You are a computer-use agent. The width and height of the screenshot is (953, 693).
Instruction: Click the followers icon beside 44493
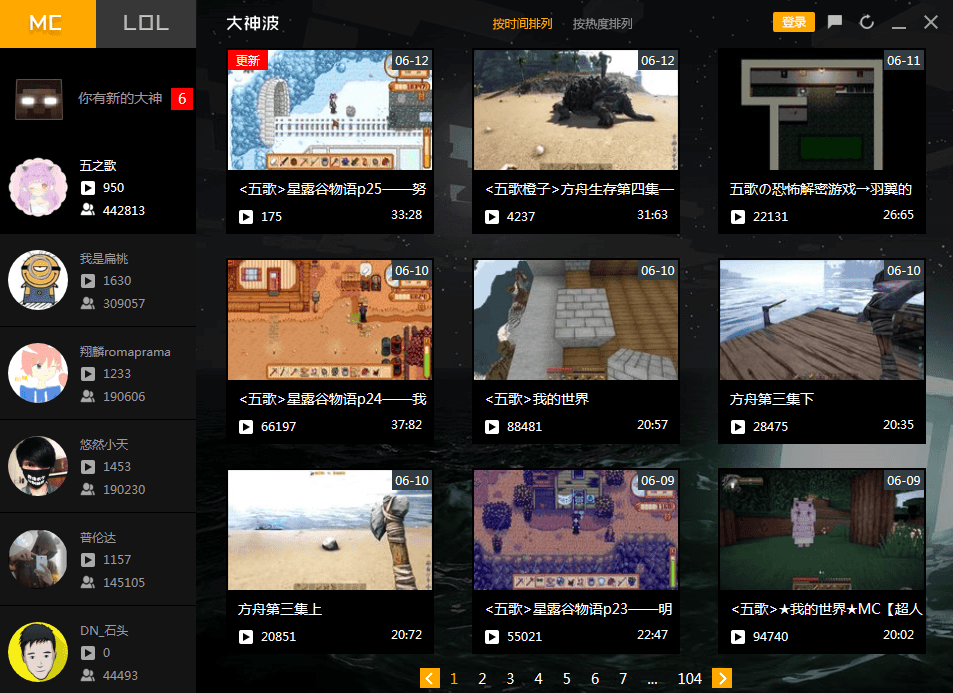coord(88,675)
